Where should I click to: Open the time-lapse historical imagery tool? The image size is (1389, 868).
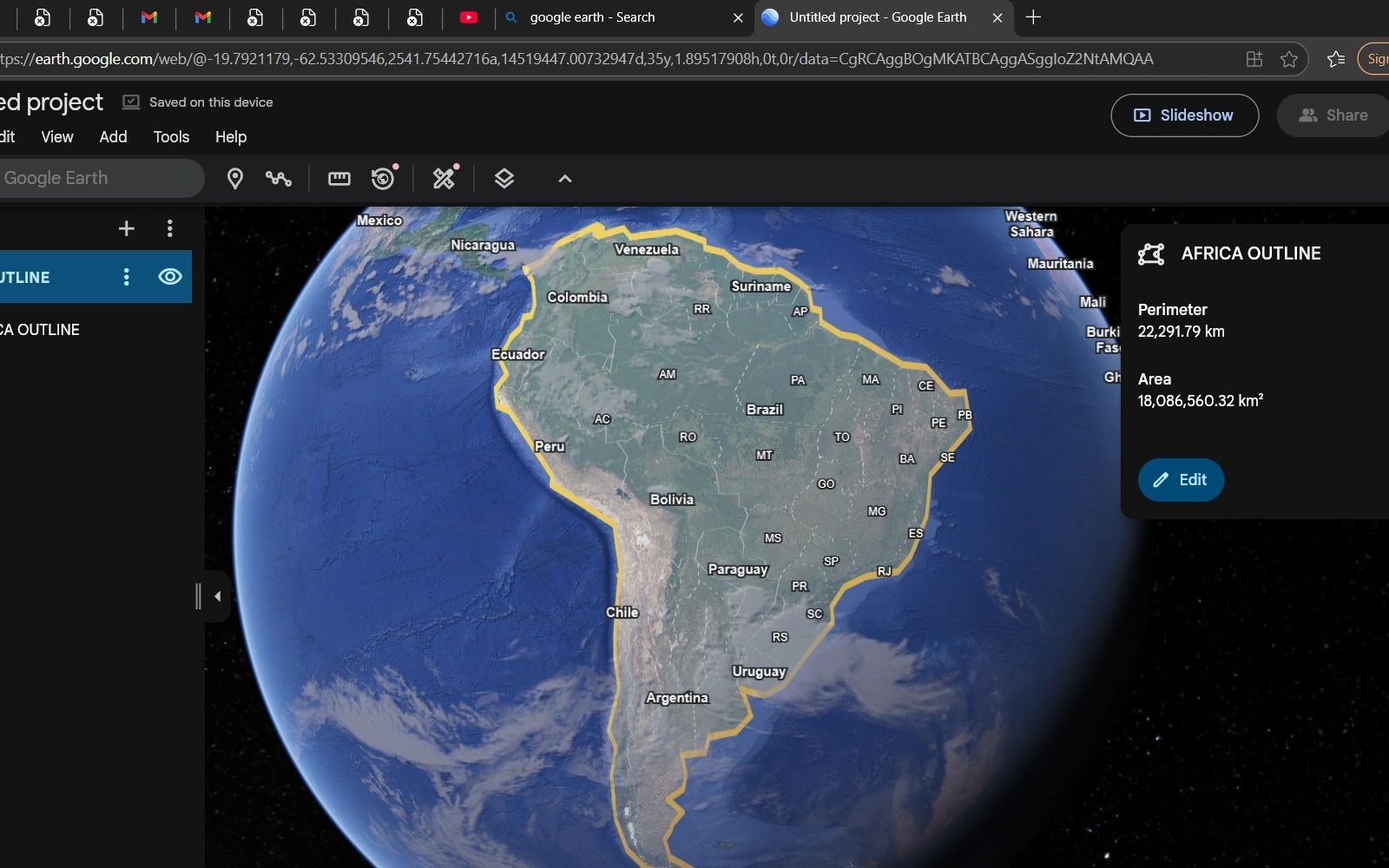click(x=383, y=179)
